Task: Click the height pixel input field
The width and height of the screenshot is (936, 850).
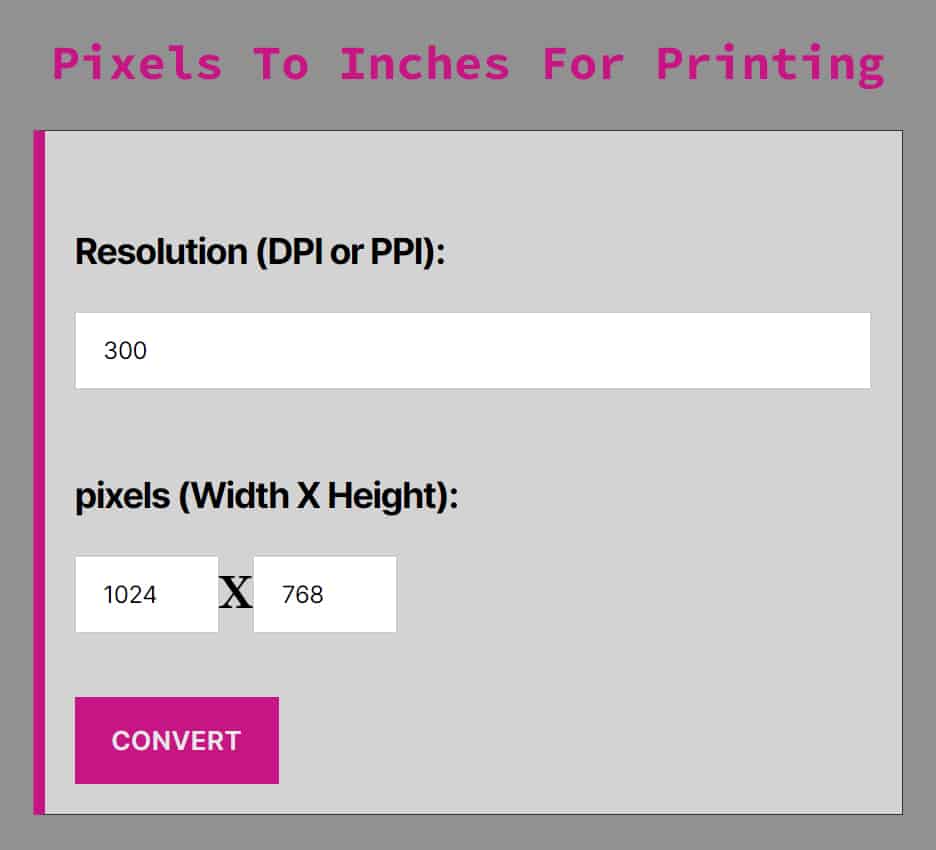Action: [x=324, y=594]
